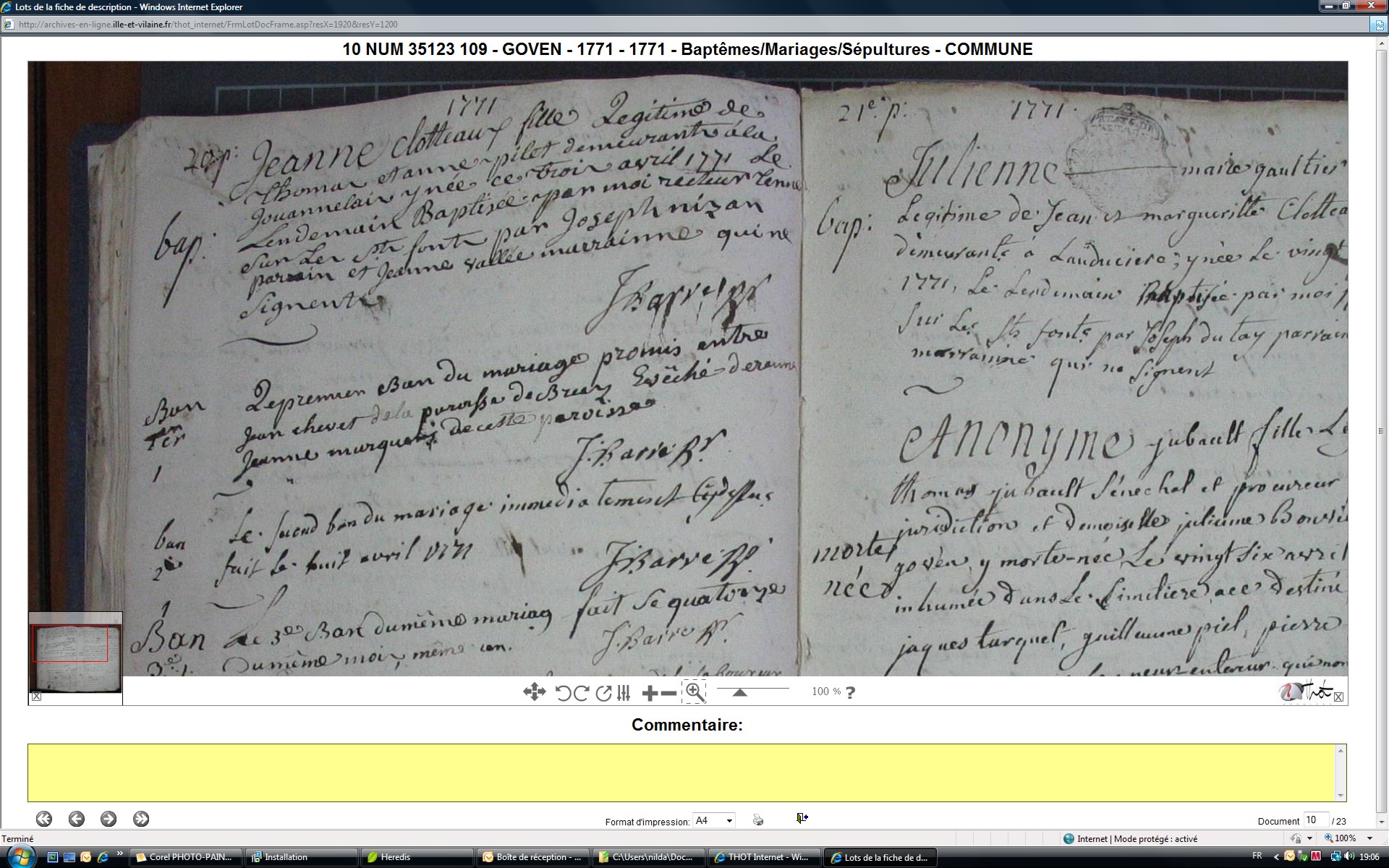Close the thumbnail overview panel
The image size is (1389, 868).
click(36, 697)
